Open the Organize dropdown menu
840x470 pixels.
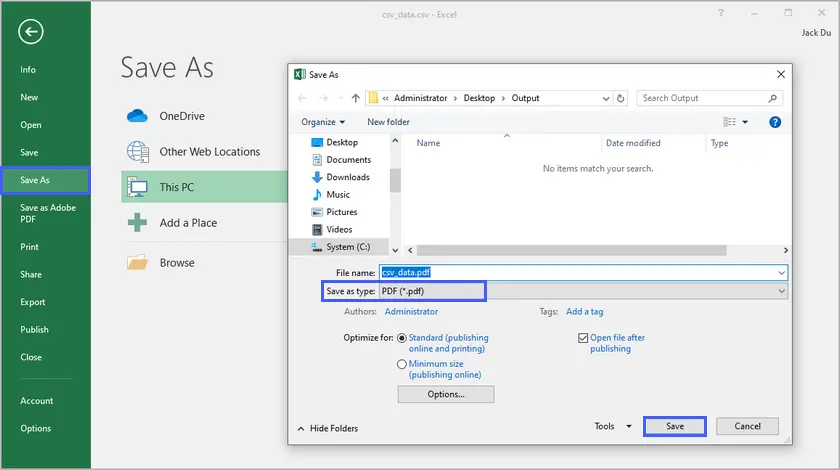point(323,122)
